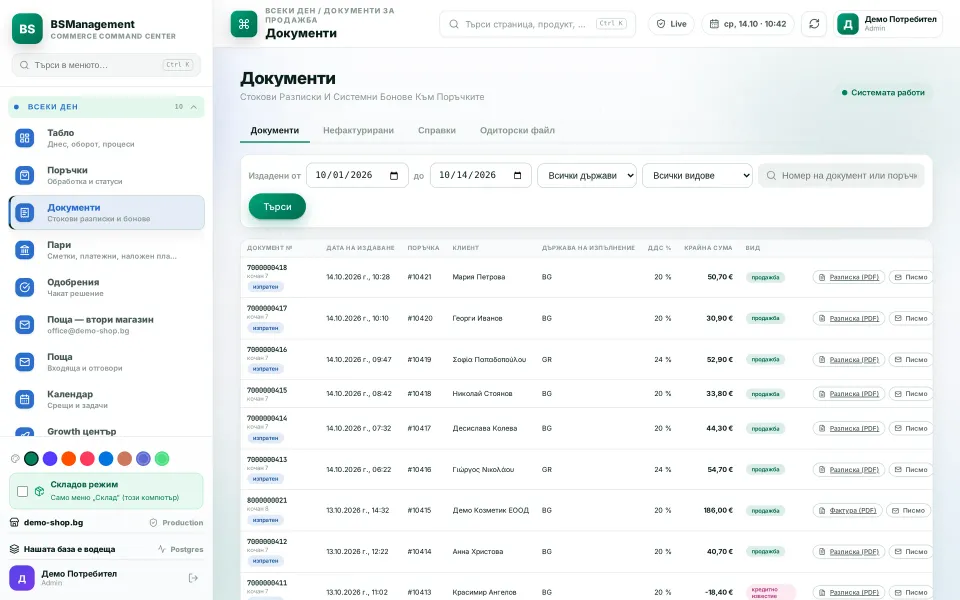The height and width of the screenshot is (600, 960).
Task: Click order number #10421
Action: point(419,277)
